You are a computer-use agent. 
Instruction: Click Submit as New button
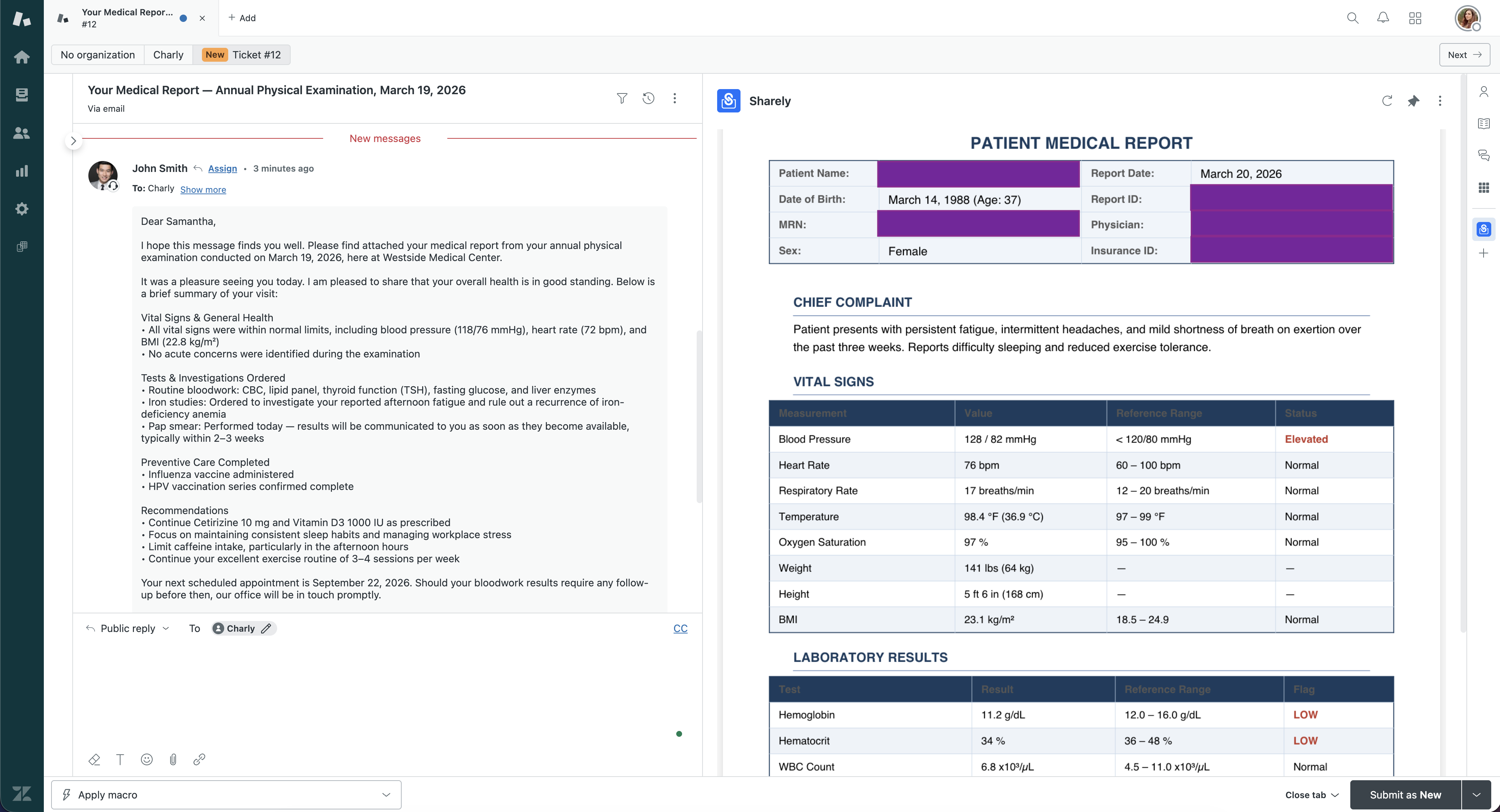pyautogui.click(x=1406, y=794)
